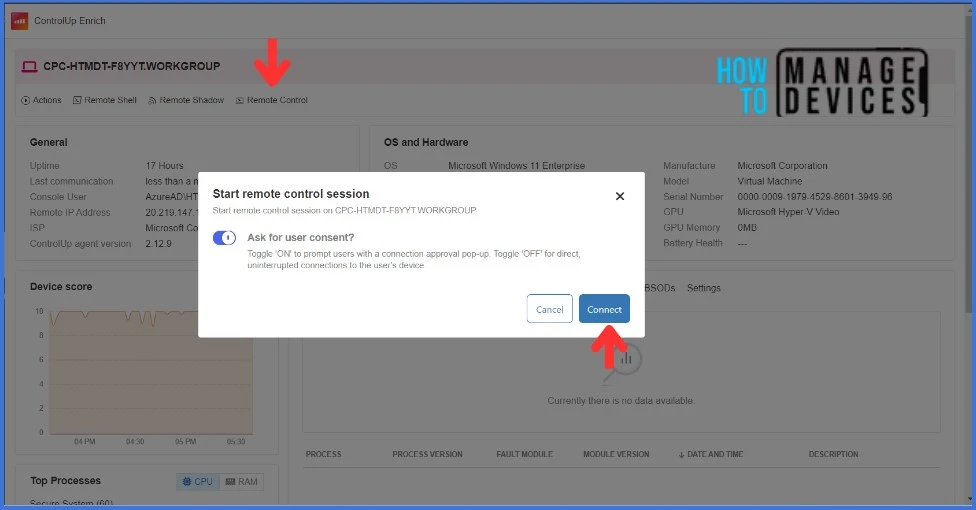The height and width of the screenshot is (510, 976).
Task: Click the PROCESS column header
Action: 323,454
